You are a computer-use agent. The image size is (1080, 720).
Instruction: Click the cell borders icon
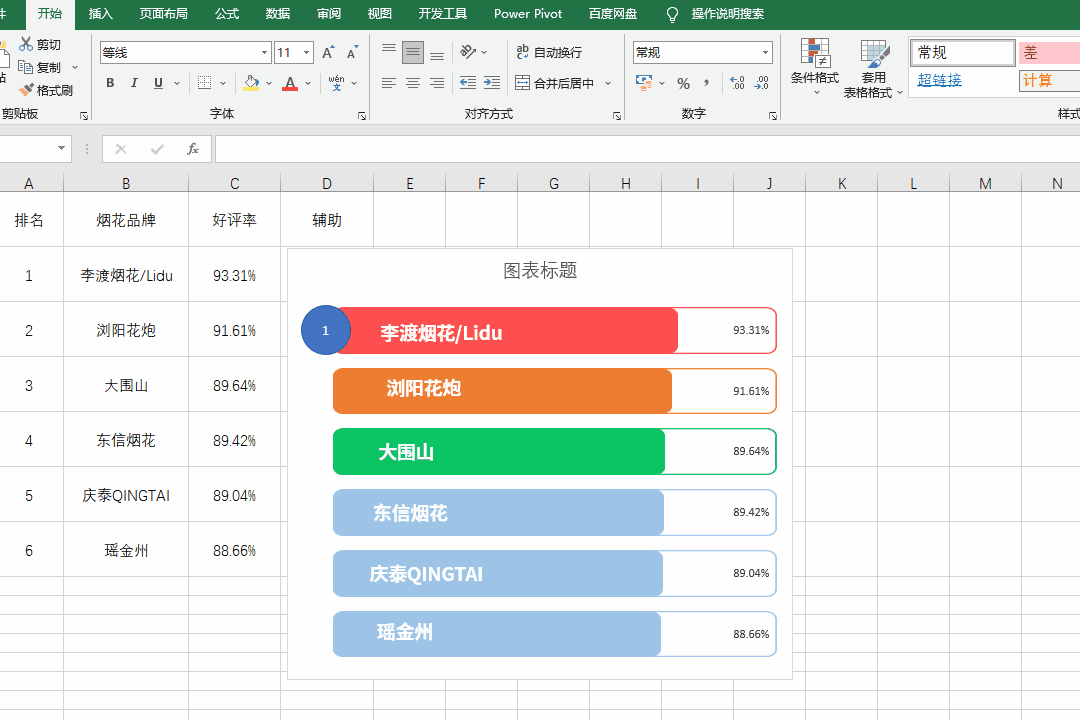pyautogui.click(x=205, y=83)
